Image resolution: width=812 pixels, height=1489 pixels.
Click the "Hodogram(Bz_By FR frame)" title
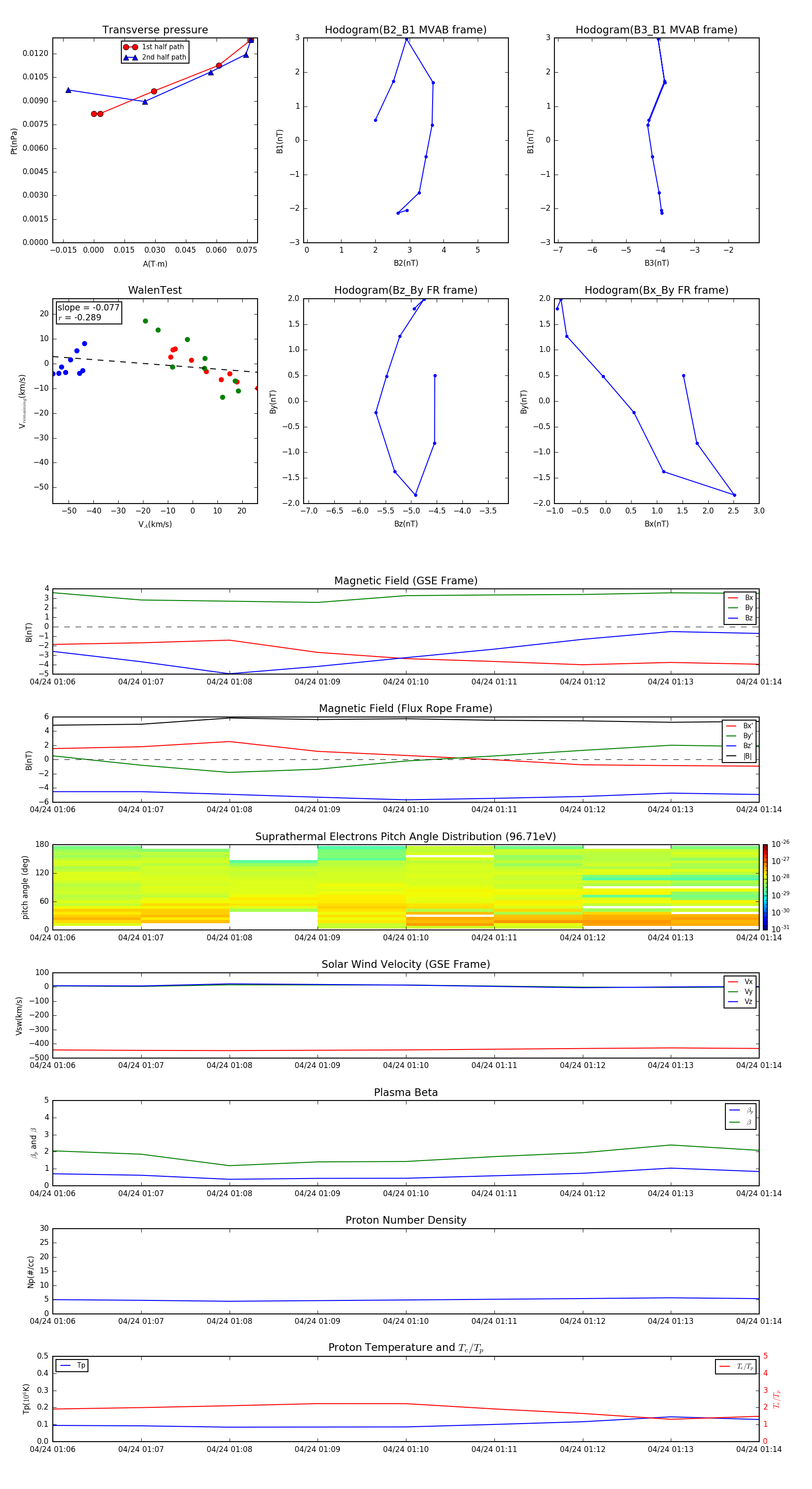[x=406, y=290]
